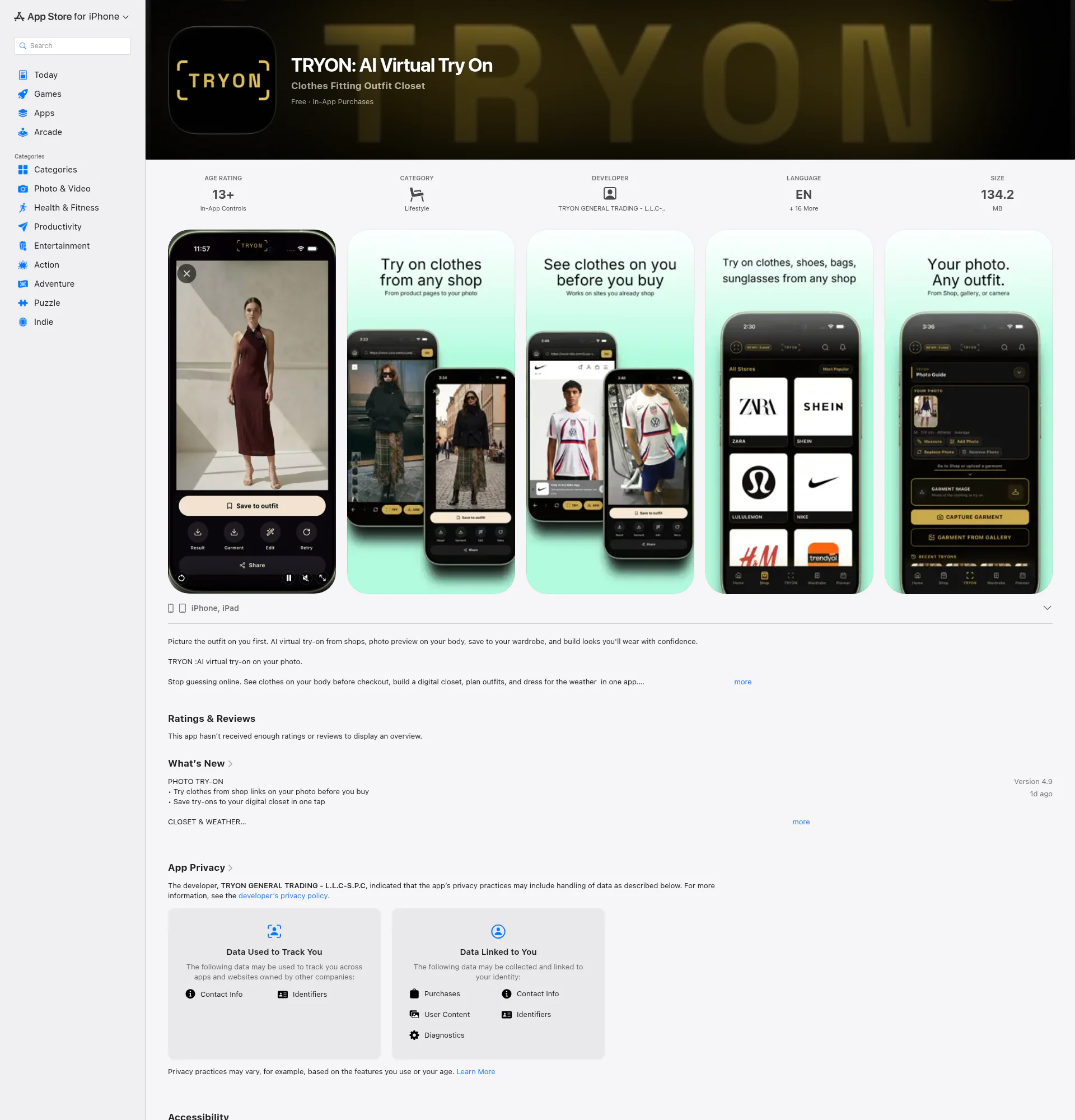The height and width of the screenshot is (1120, 1075).
Task: Expand the App Privacy section
Action: (200, 867)
